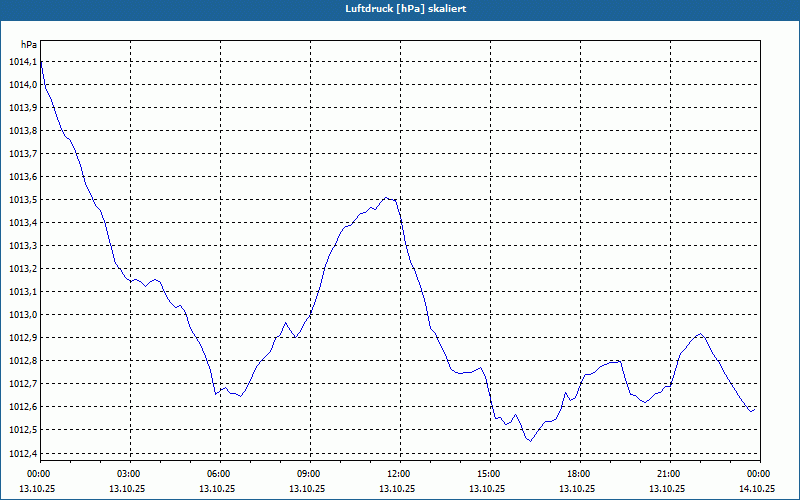The height and width of the screenshot is (500, 800).
Task: Click the 12:00 time label
Action: [x=400, y=474]
